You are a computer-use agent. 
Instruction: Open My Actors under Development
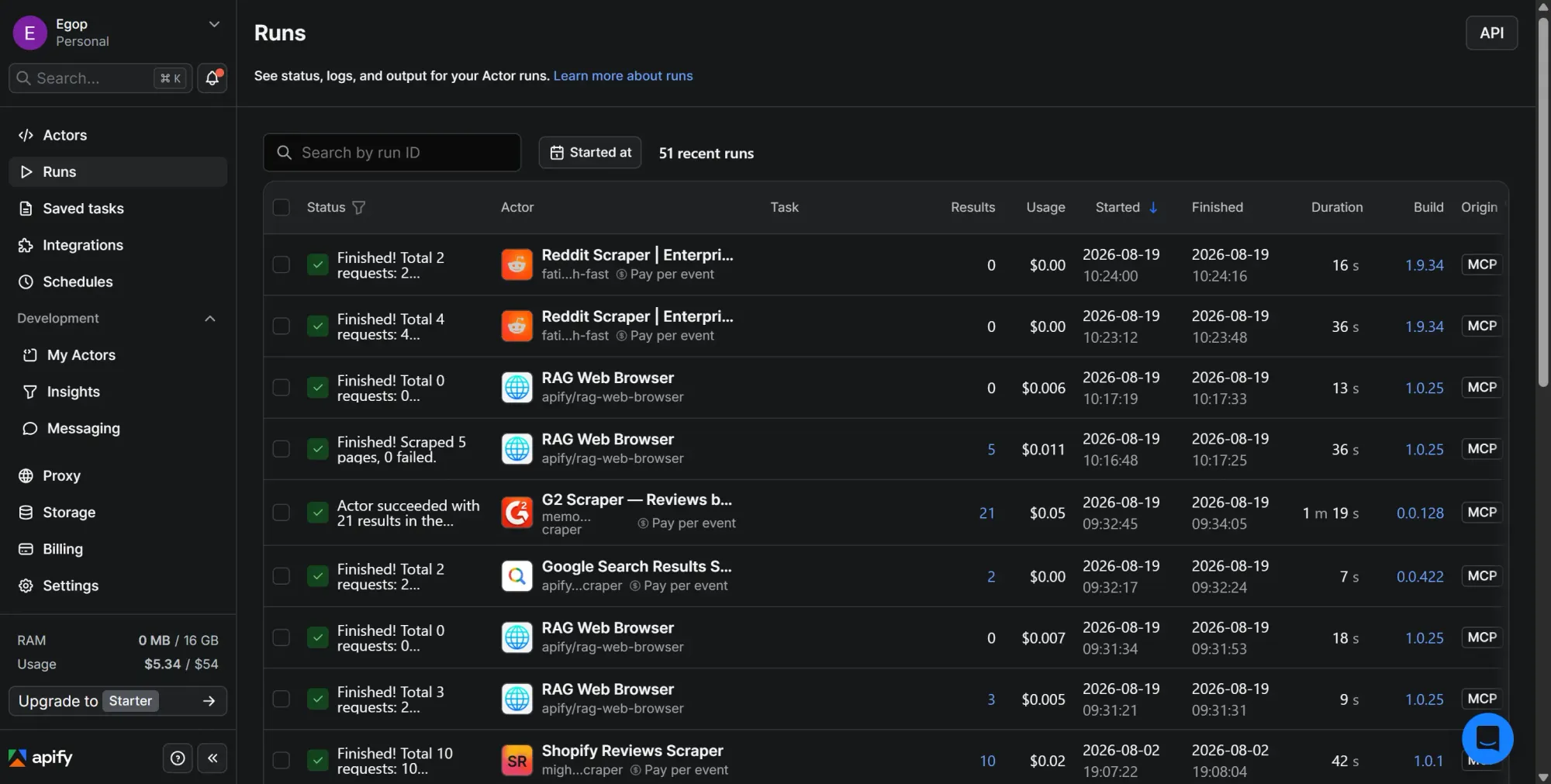coord(118,355)
